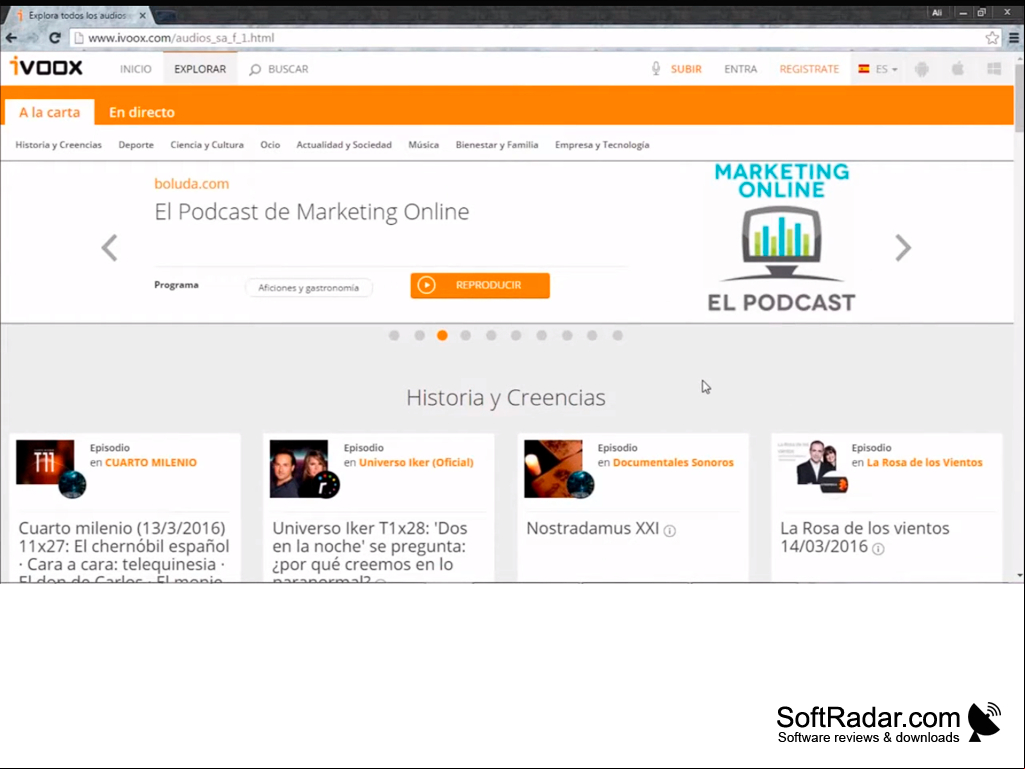Select first carousel dot
The image size is (1025, 769).
(394, 335)
